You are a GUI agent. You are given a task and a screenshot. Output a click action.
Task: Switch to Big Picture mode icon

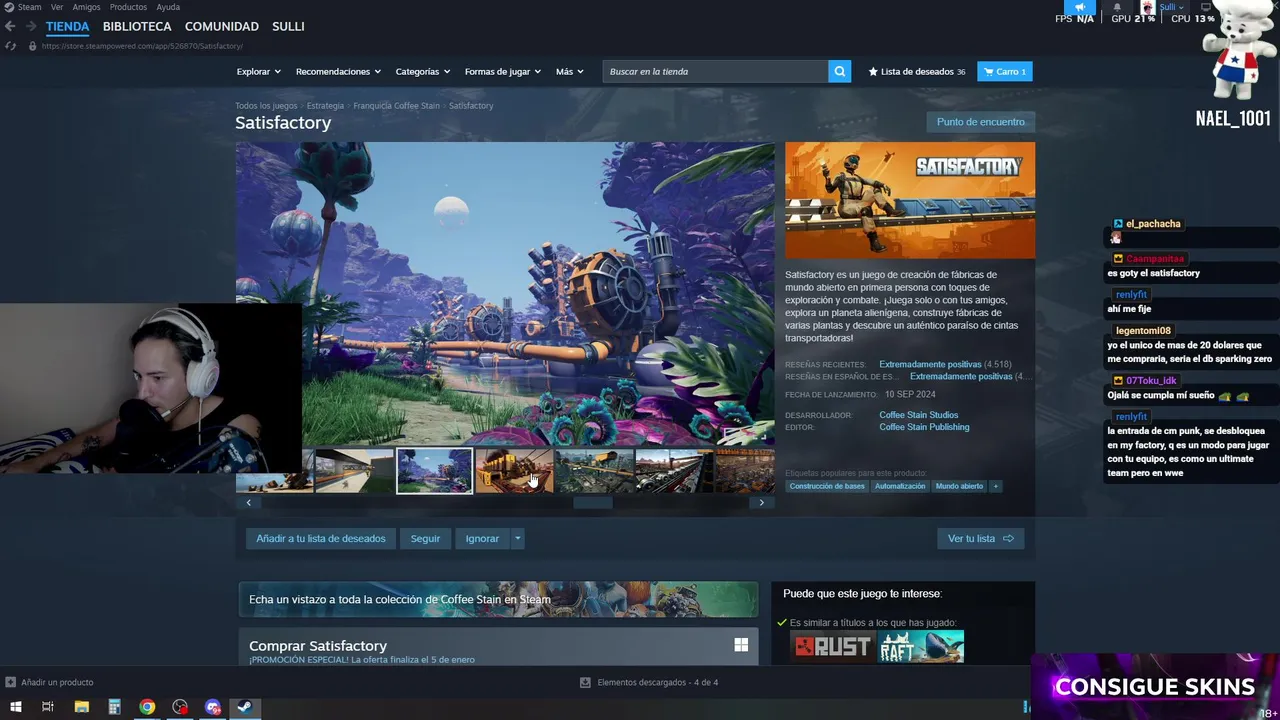point(1205,7)
